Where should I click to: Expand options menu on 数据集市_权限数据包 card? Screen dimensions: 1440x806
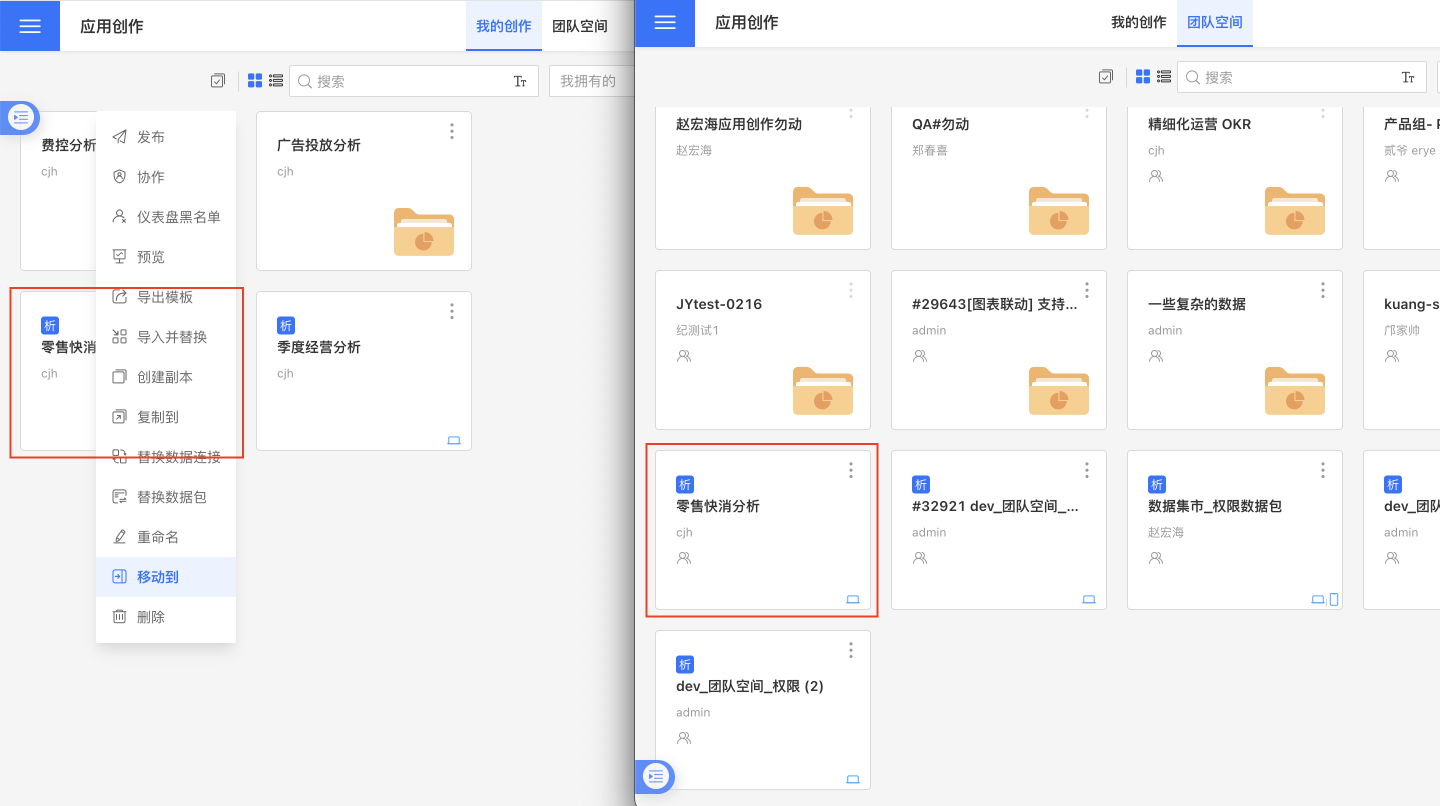(1323, 470)
